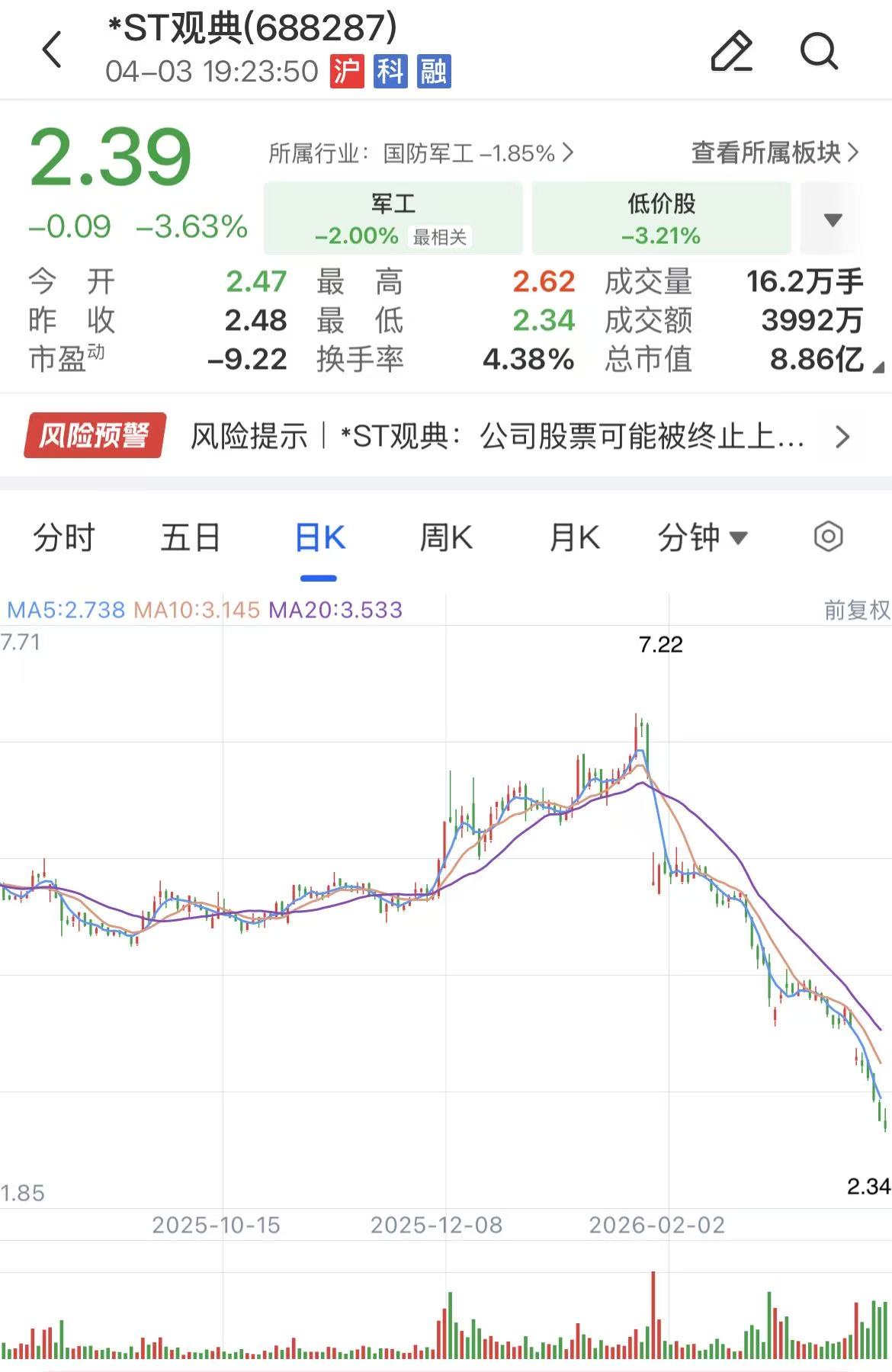Open the edit pencil icon

(731, 50)
